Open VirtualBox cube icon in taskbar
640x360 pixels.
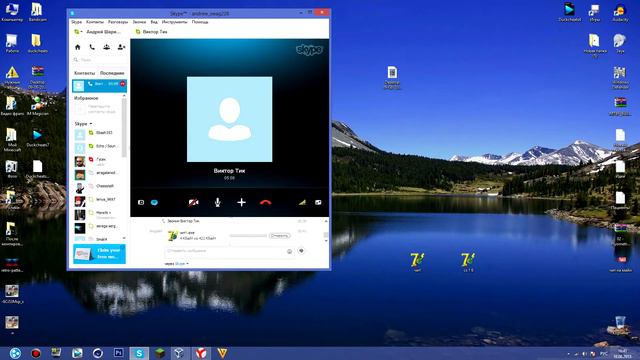click(180, 353)
